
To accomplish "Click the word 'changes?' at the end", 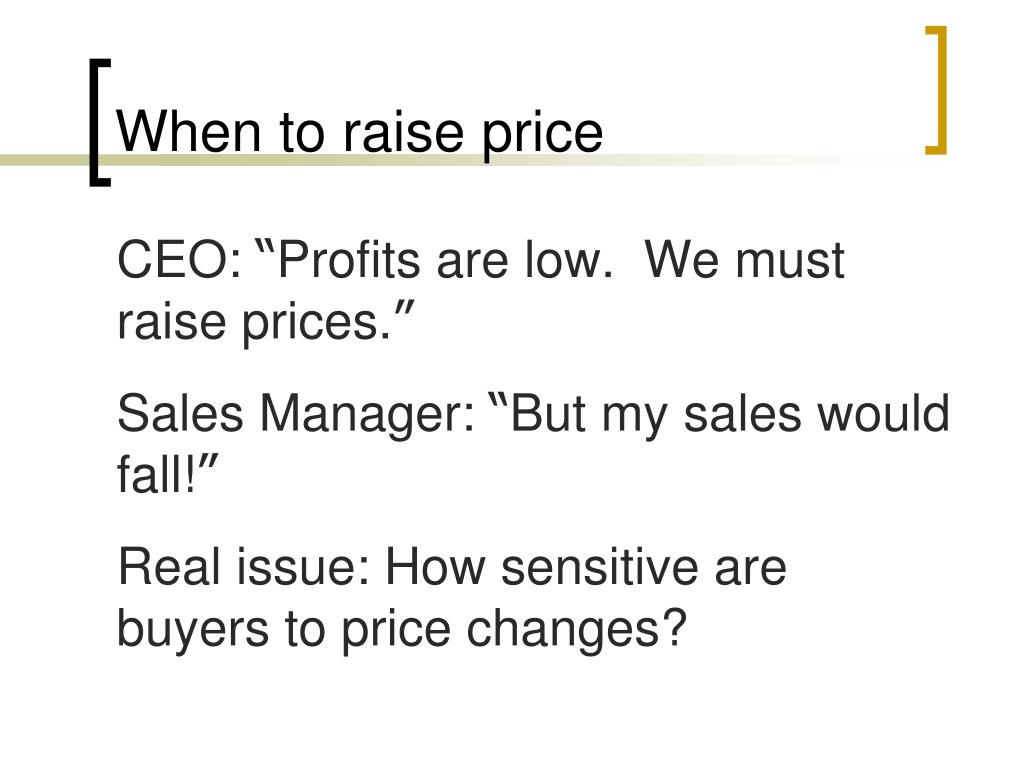I will [x=576, y=630].
